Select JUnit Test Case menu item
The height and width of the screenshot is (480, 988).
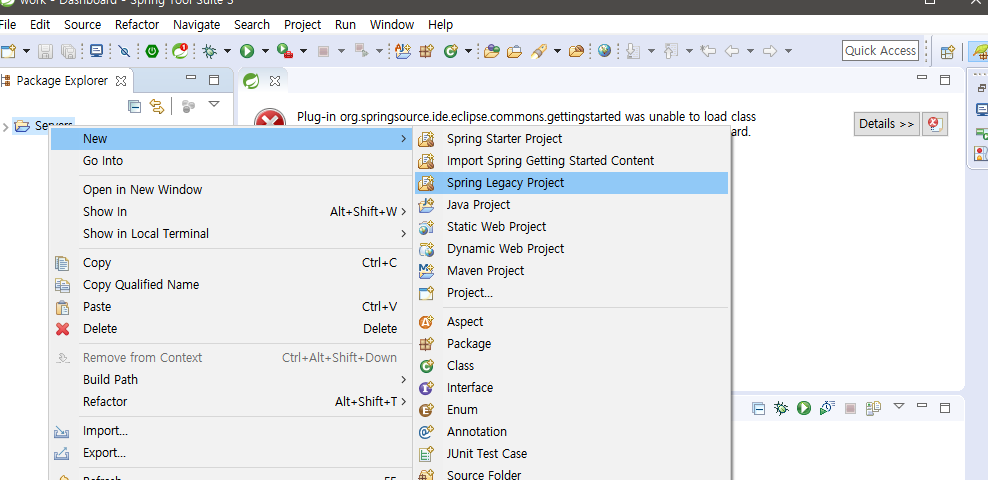point(572,454)
